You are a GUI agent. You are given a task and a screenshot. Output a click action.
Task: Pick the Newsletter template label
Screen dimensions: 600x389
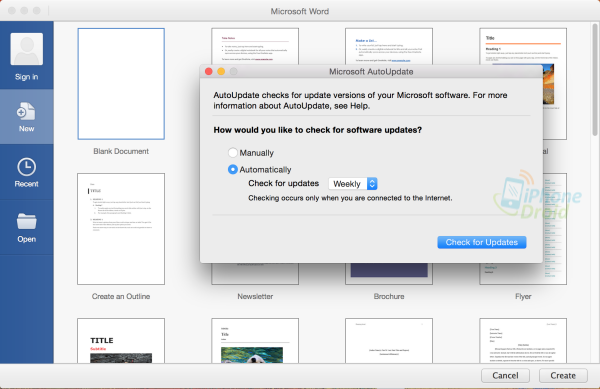255,296
